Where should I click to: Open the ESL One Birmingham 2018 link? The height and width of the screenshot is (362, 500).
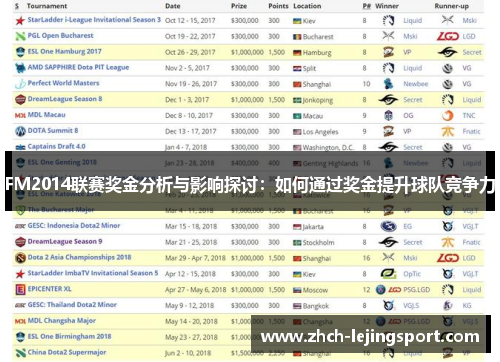(x=69, y=336)
